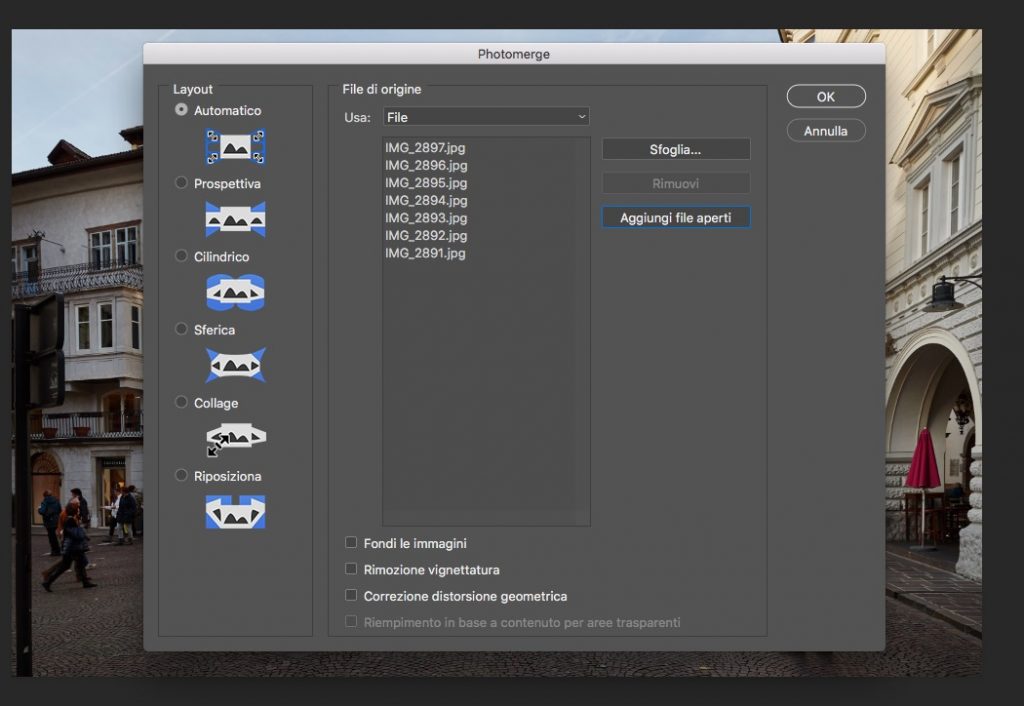Click the Sferica layout preview icon
The height and width of the screenshot is (706, 1024).
click(236, 365)
